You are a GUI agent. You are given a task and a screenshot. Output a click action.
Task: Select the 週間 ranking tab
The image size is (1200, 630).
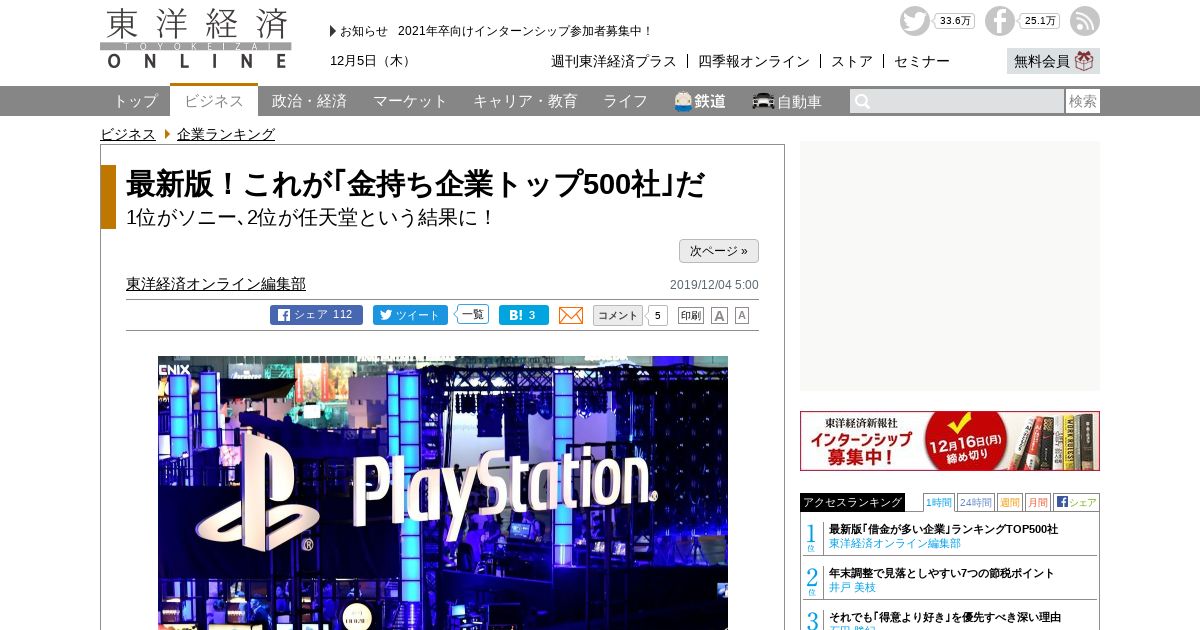click(1010, 502)
